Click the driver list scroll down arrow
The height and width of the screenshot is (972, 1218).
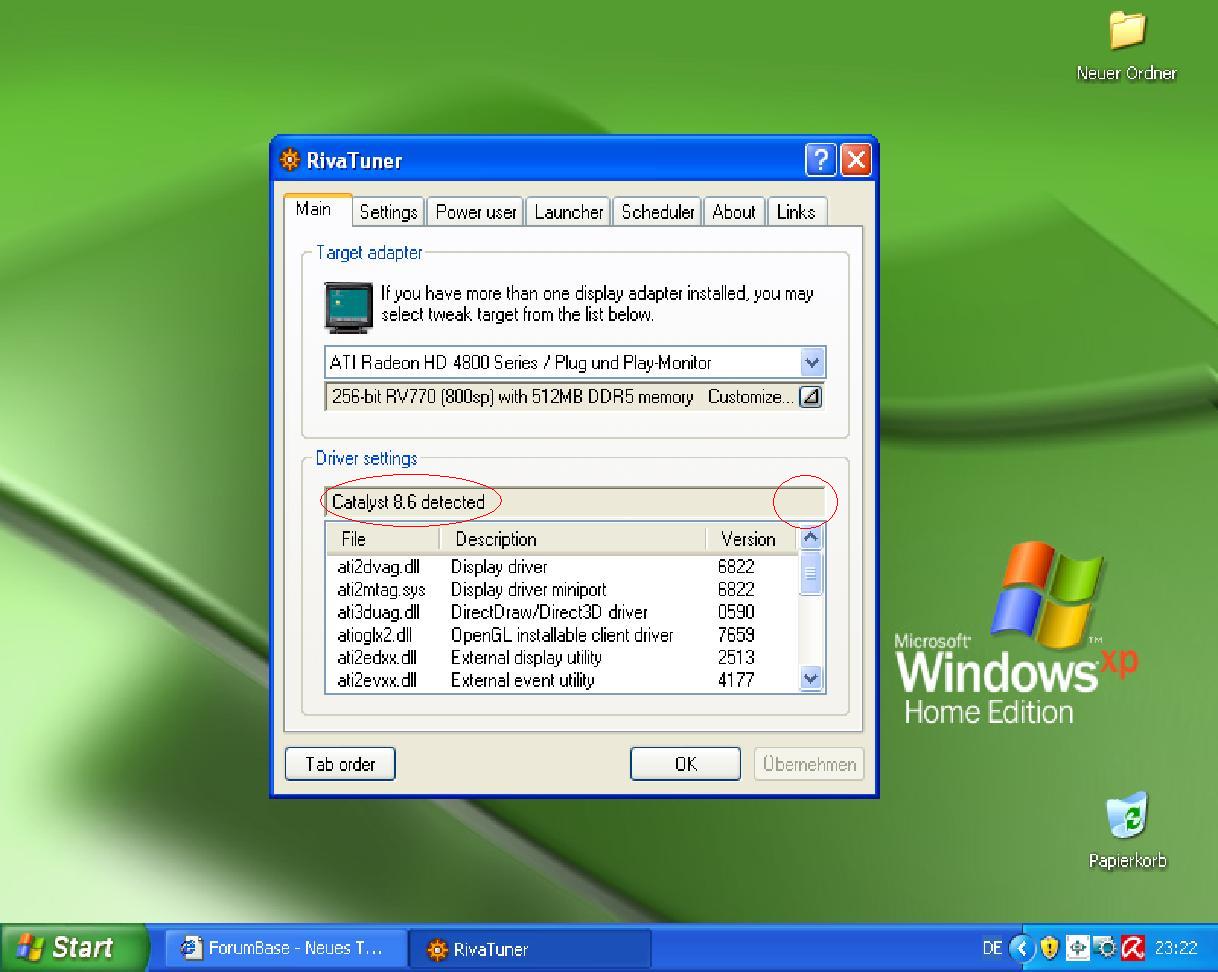click(811, 679)
